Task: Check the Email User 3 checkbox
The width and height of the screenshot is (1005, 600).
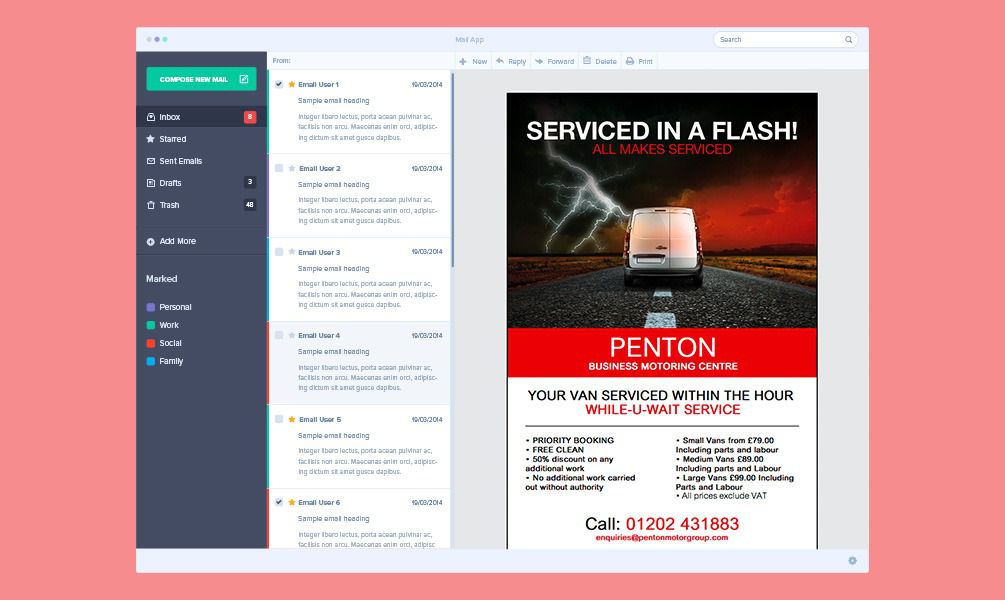Action: pyautogui.click(x=279, y=252)
